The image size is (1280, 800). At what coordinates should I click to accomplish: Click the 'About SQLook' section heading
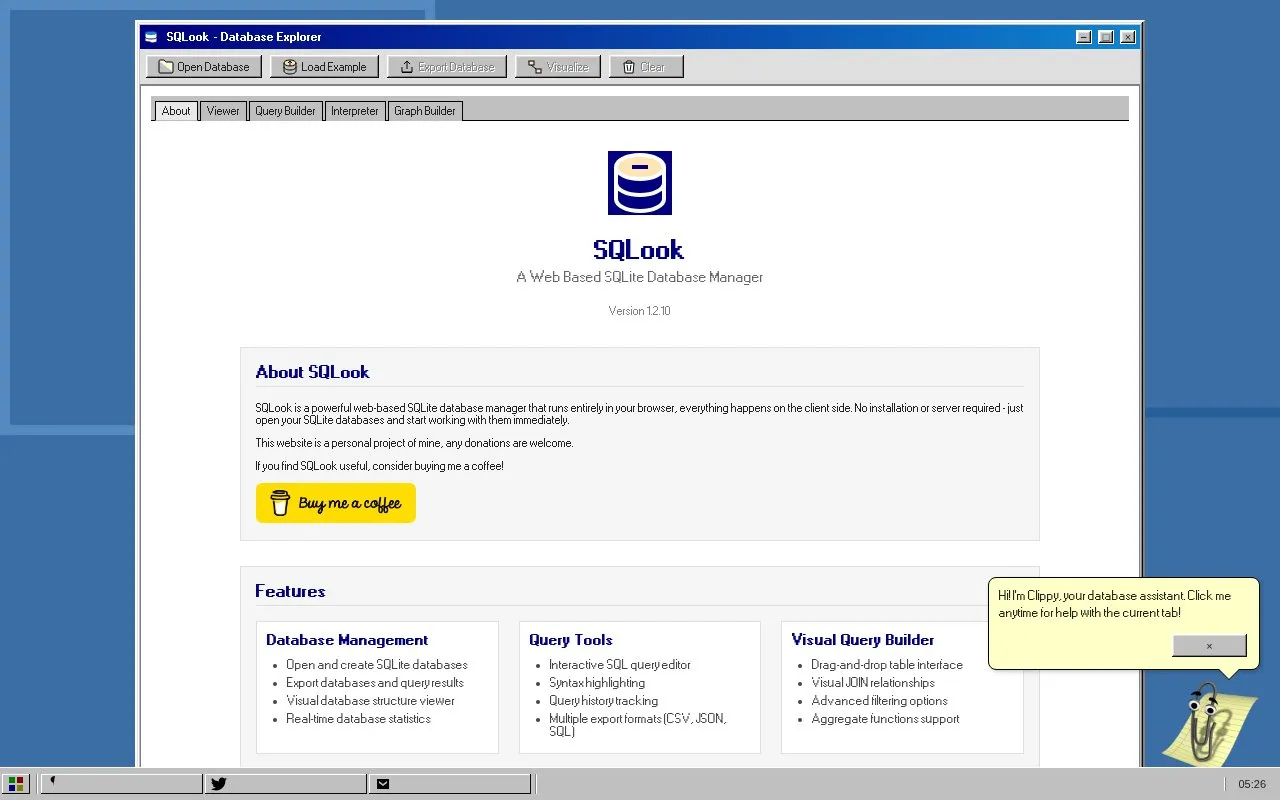tap(312, 372)
